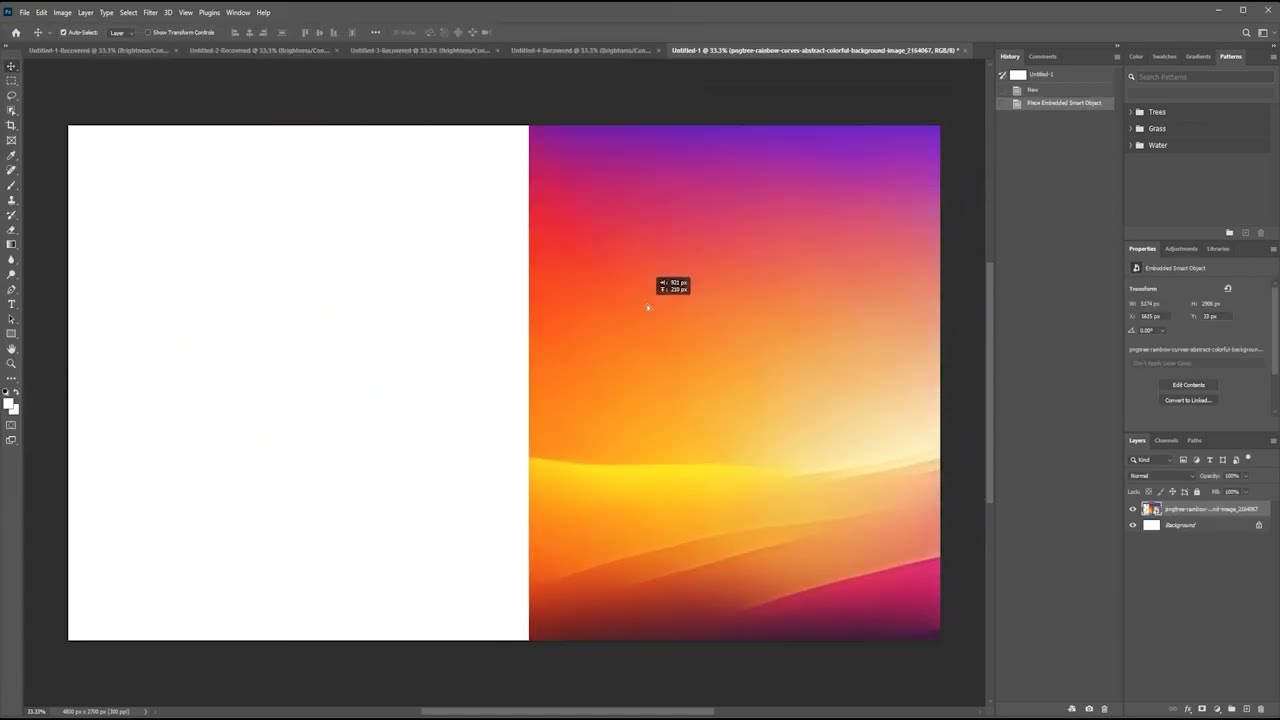Screen dimensions: 1280x720
Task: Open the Auto-Select Layer dropdown
Action: [x=121, y=32]
